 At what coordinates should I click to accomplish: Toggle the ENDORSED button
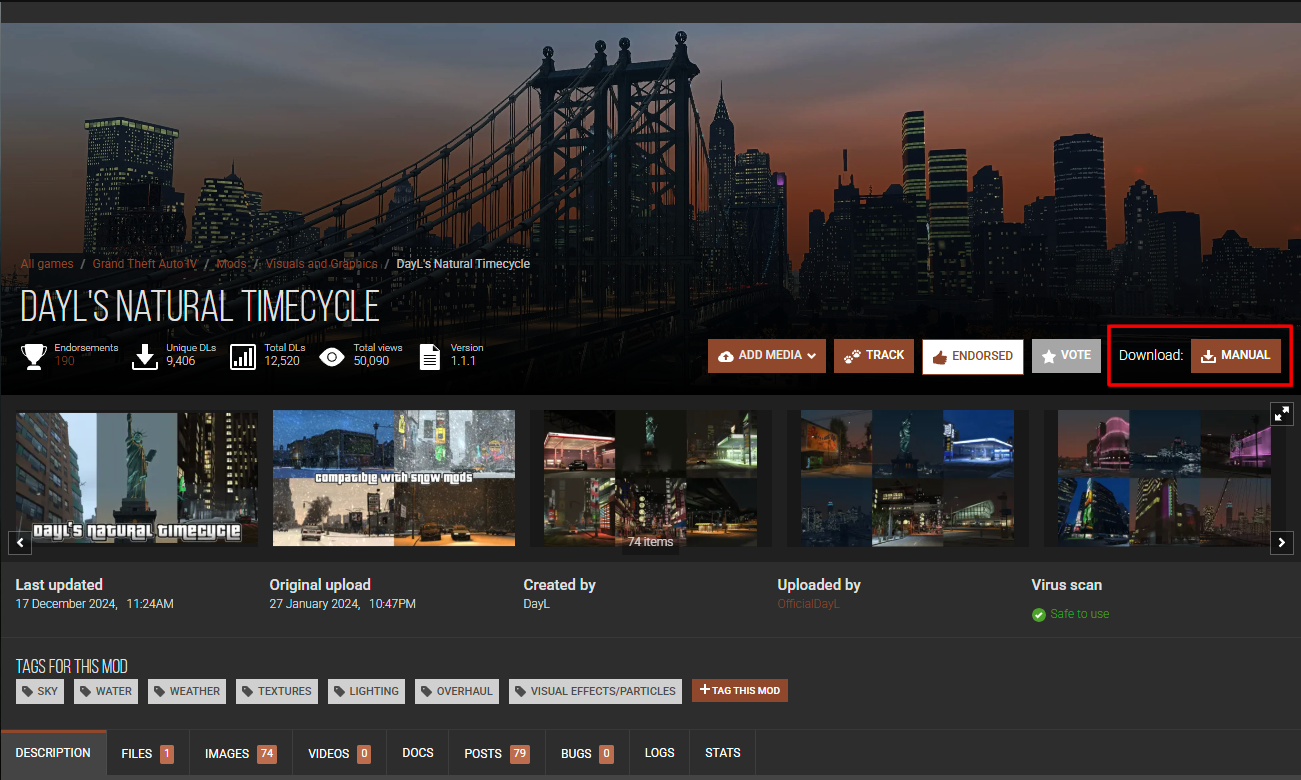[973, 356]
